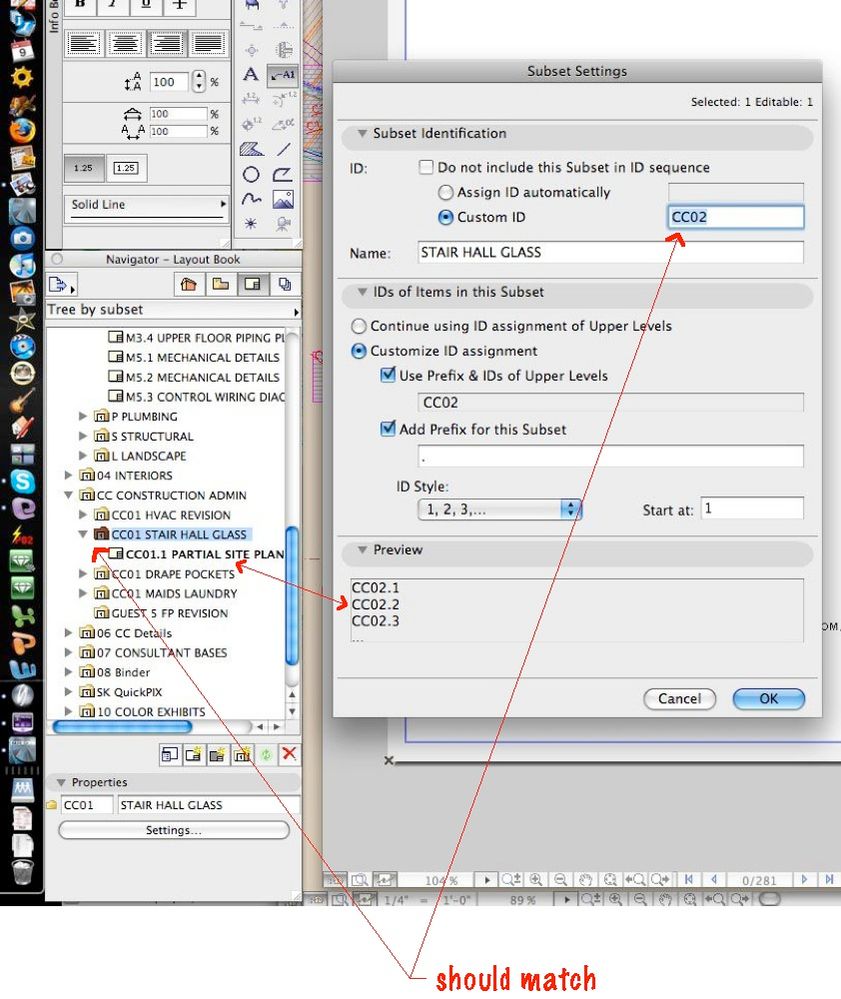Click the green Update icon
The height and width of the screenshot is (999, 841).
[266, 754]
